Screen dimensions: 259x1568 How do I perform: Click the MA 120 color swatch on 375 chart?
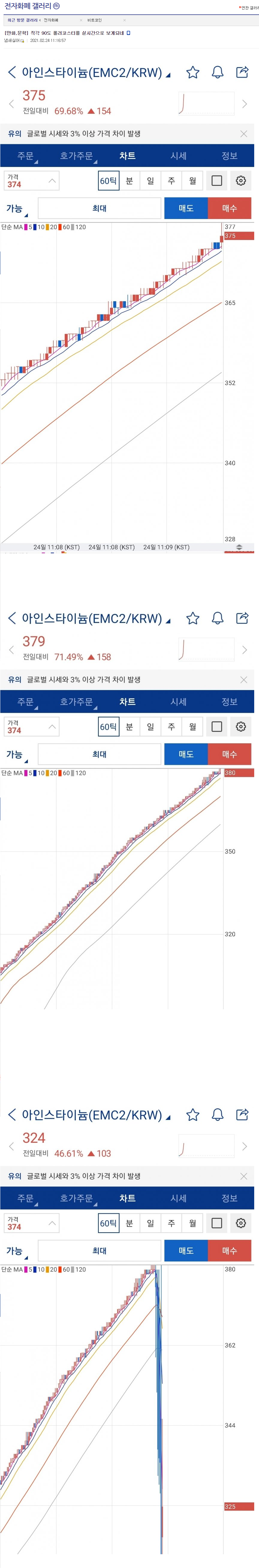(73, 227)
